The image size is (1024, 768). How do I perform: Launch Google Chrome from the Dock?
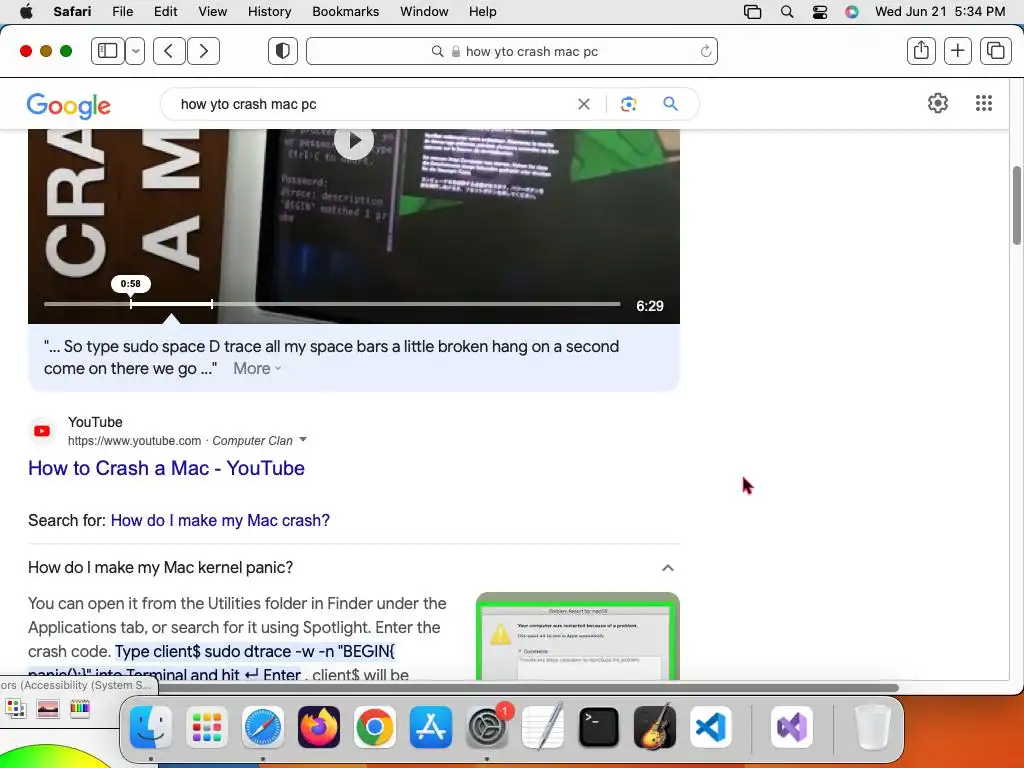click(375, 727)
